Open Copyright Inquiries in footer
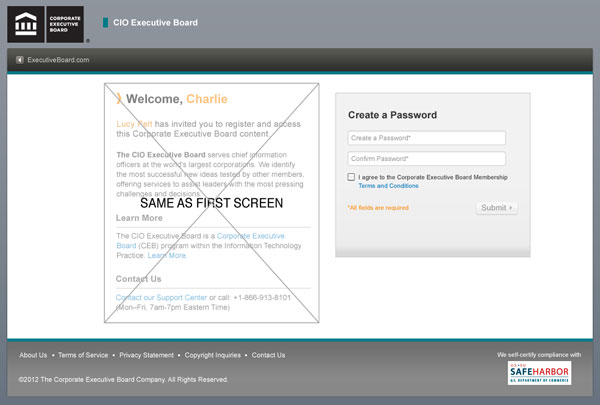The image size is (600, 405). pyautogui.click(x=212, y=355)
